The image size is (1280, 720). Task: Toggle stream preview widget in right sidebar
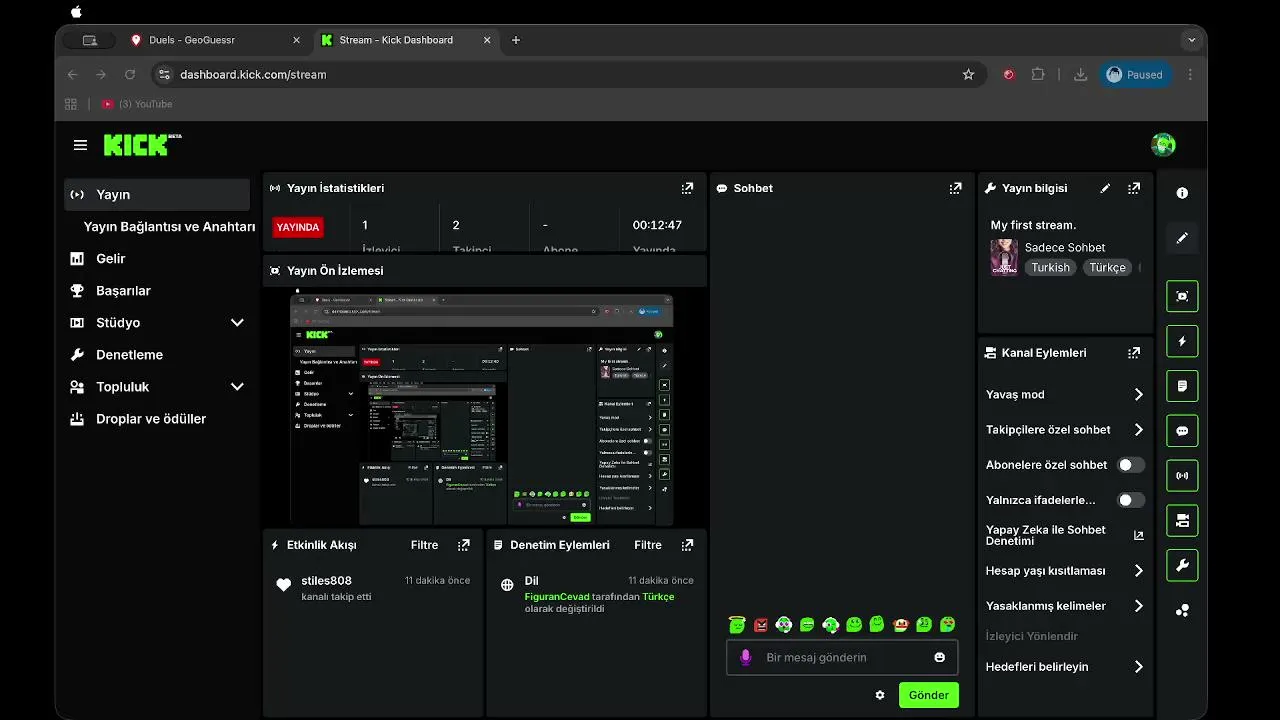coord(1182,296)
